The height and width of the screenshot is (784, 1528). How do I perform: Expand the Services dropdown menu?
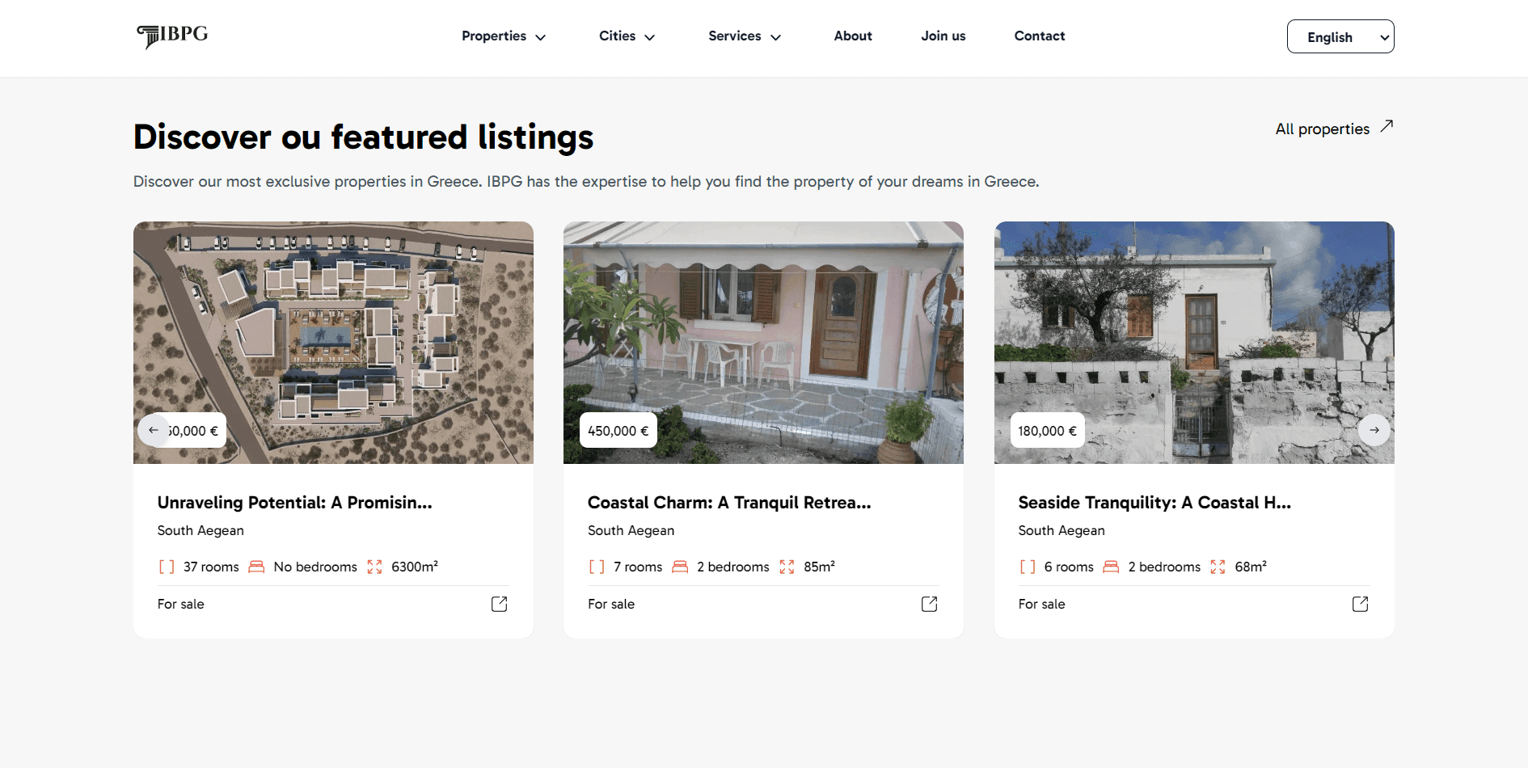pyautogui.click(x=744, y=36)
